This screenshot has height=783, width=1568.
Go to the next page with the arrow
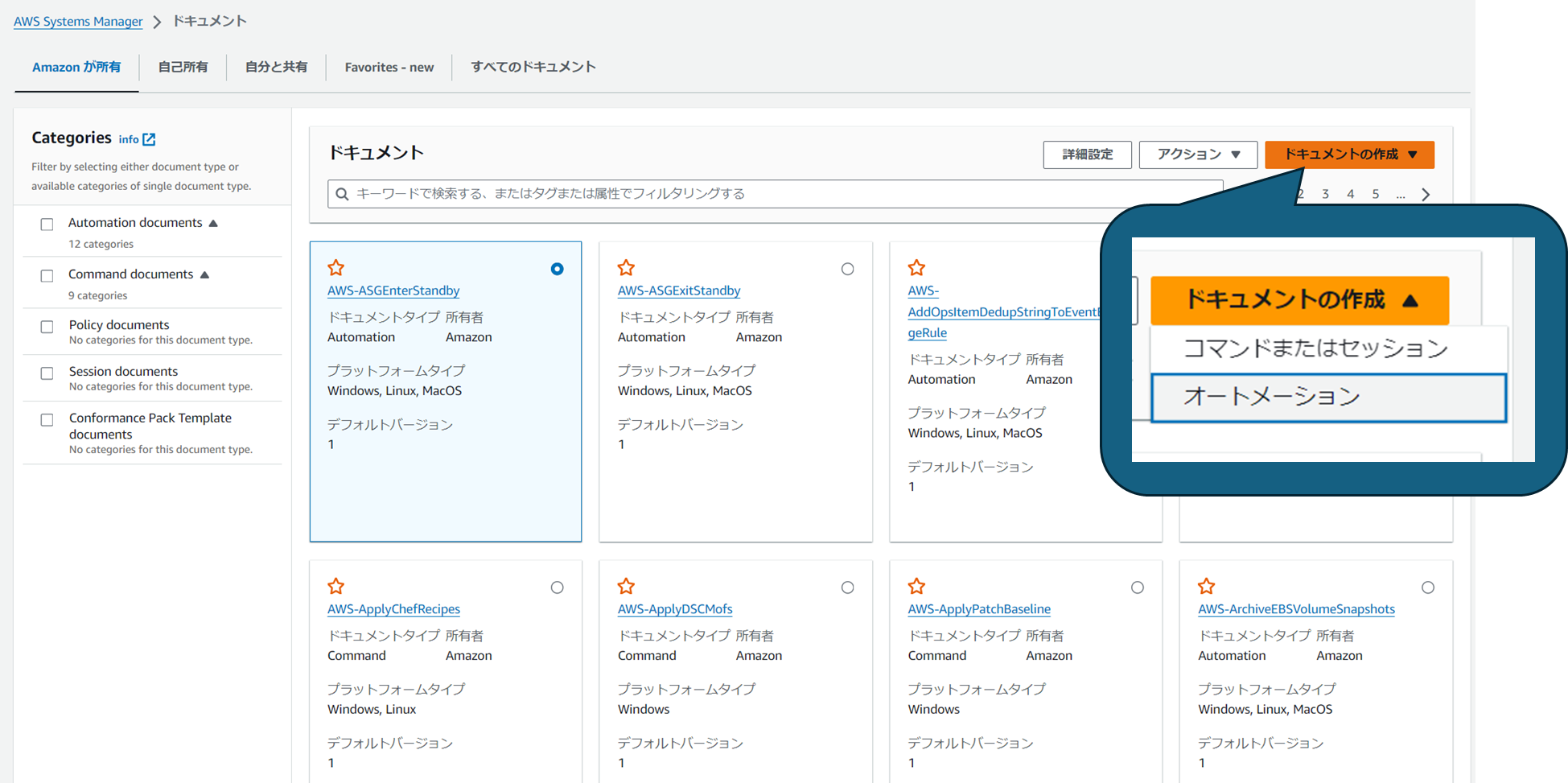[x=1426, y=194]
